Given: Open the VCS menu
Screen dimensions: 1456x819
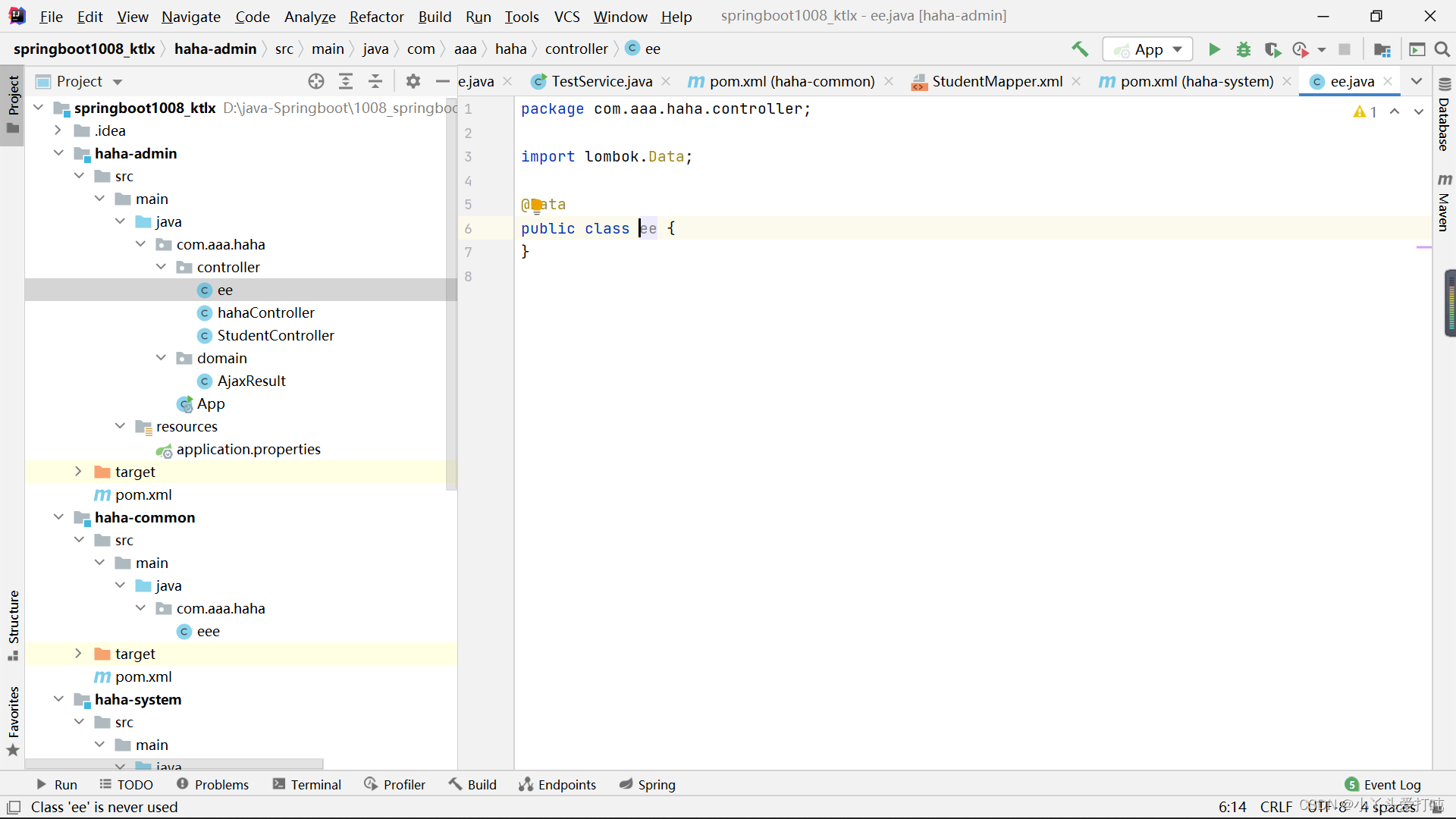Looking at the screenshot, I should coord(566,17).
